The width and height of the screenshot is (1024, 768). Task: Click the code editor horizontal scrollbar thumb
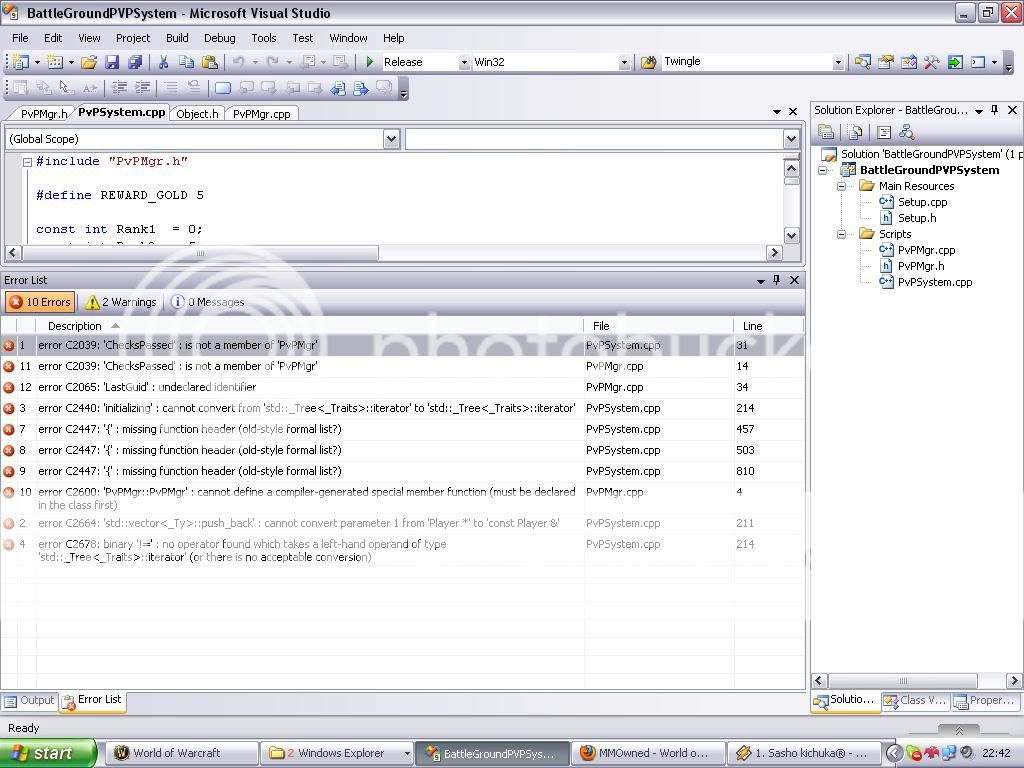click(x=200, y=253)
